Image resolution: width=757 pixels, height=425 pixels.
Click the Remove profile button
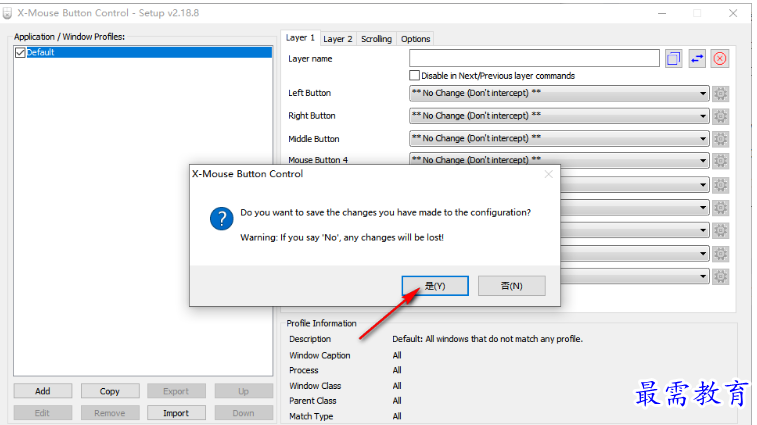(x=110, y=413)
